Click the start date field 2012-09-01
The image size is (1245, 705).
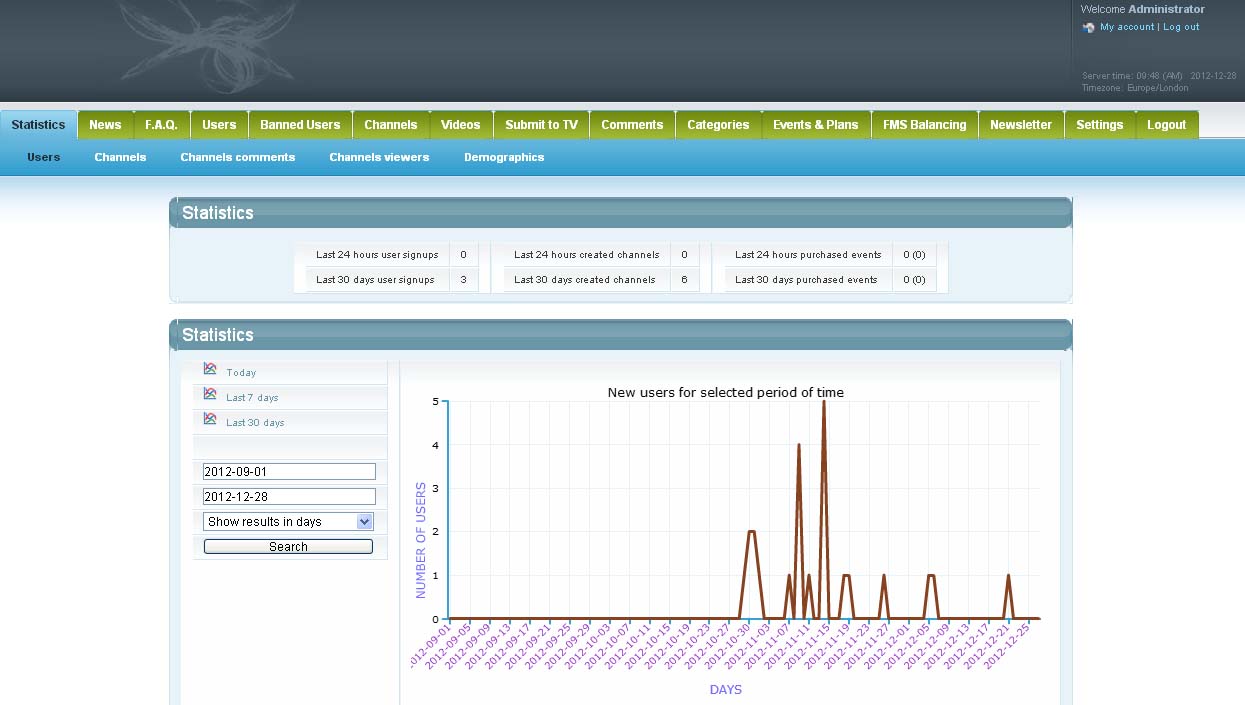(x=289, y=471)
